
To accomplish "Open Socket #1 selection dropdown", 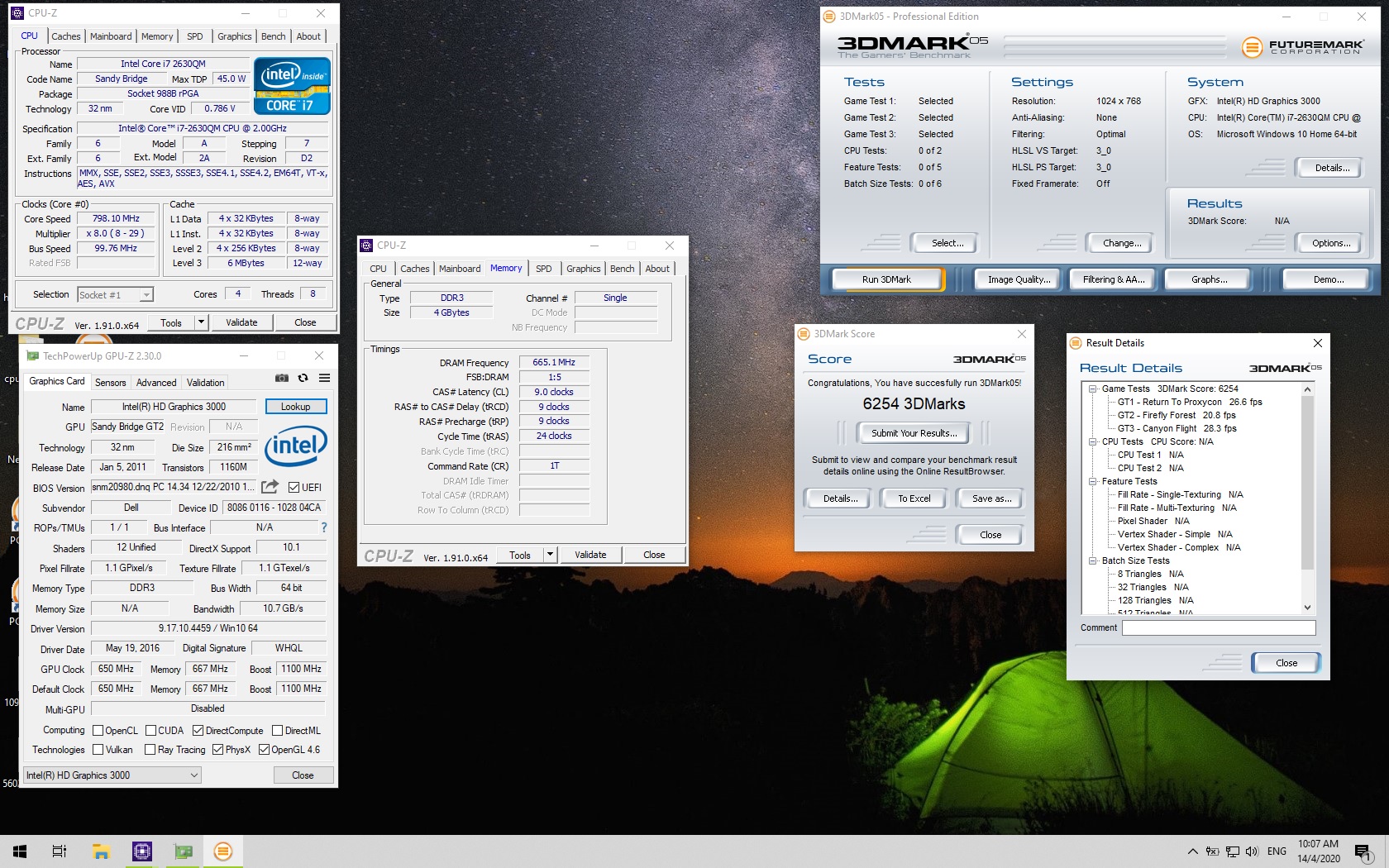I will [115, 295].
